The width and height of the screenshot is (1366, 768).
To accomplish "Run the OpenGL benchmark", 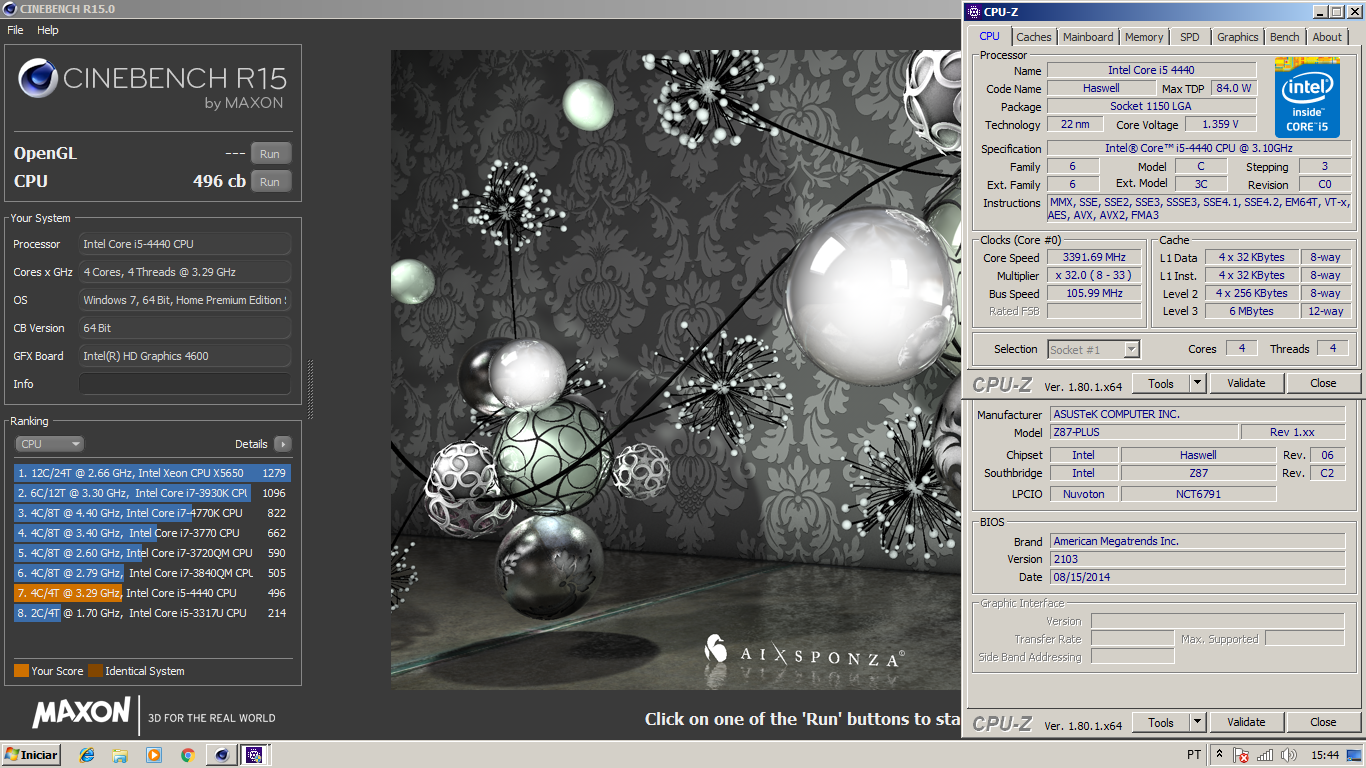I will 270,154.
